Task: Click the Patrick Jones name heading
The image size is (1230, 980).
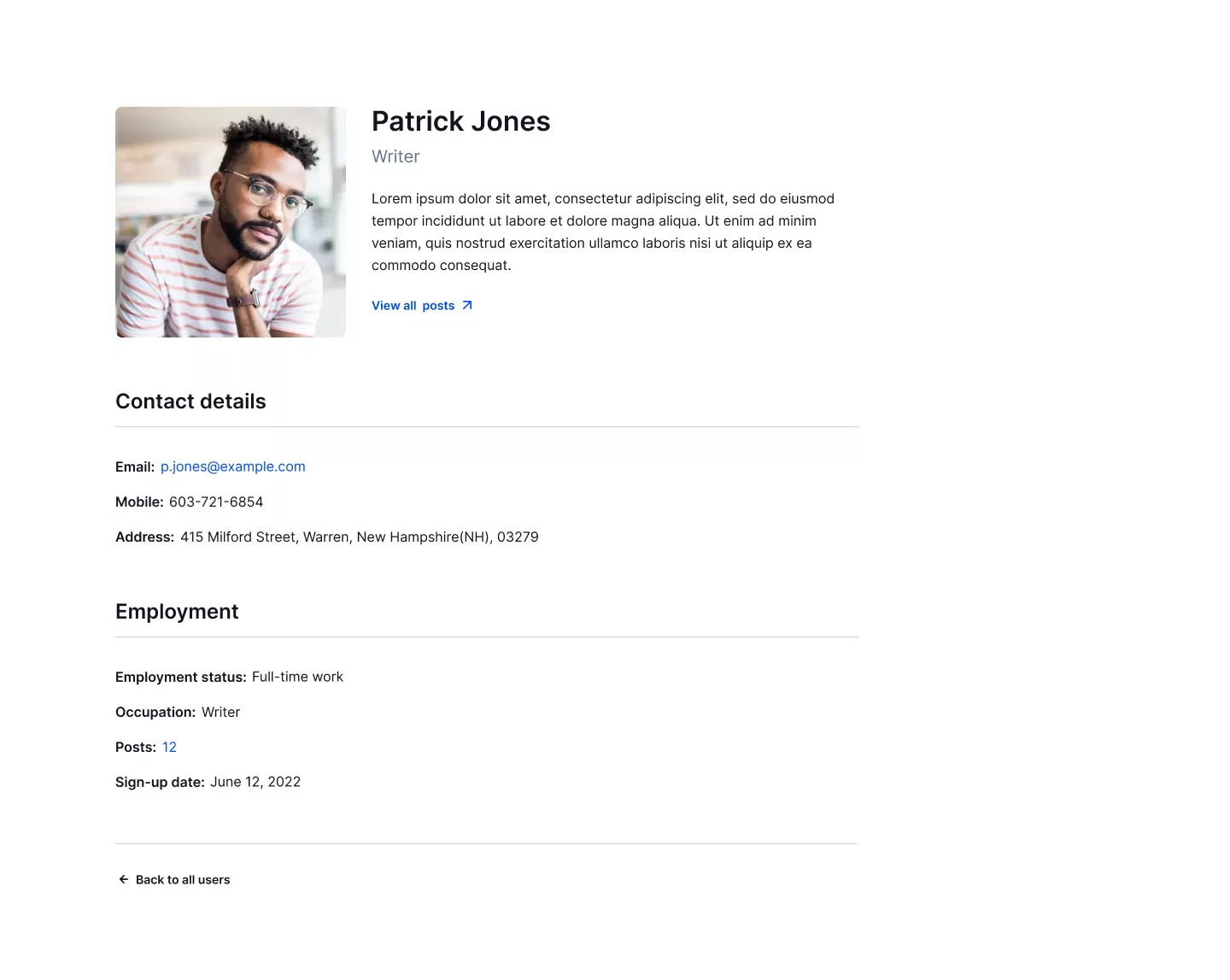Action: tap(460, 121)
